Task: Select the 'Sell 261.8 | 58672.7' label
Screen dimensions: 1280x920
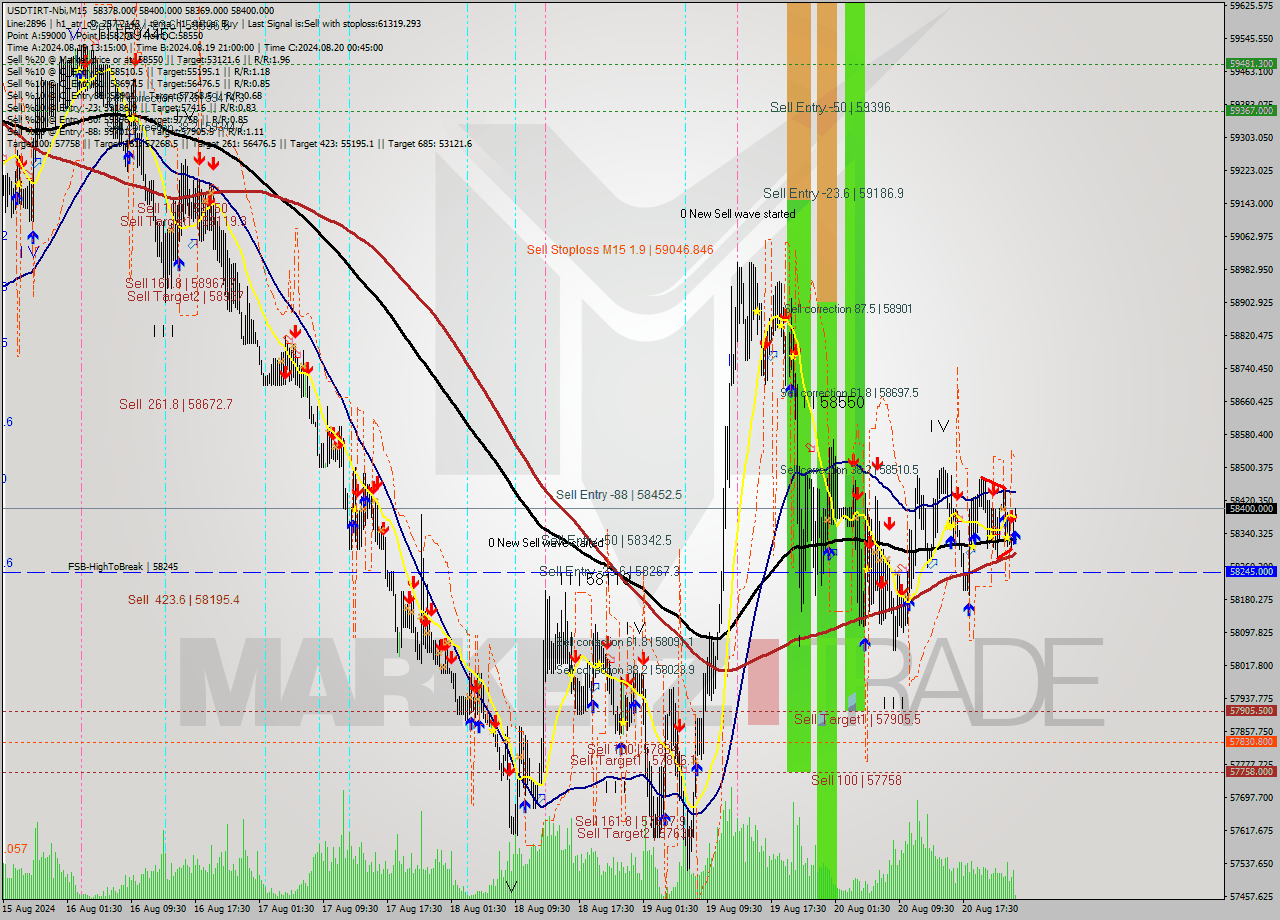Action: pyautogui.click(x=176, y=404)
